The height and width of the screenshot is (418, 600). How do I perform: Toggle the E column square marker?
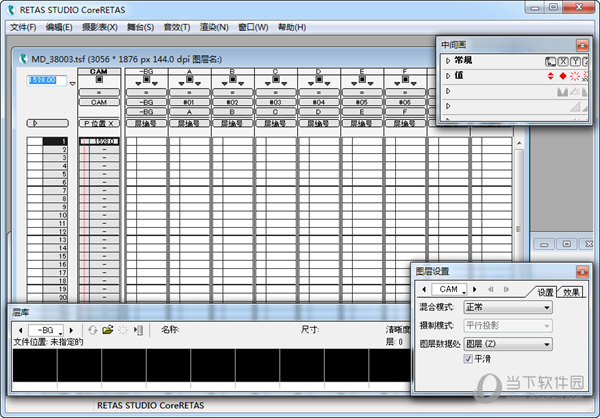click(362, 79)
